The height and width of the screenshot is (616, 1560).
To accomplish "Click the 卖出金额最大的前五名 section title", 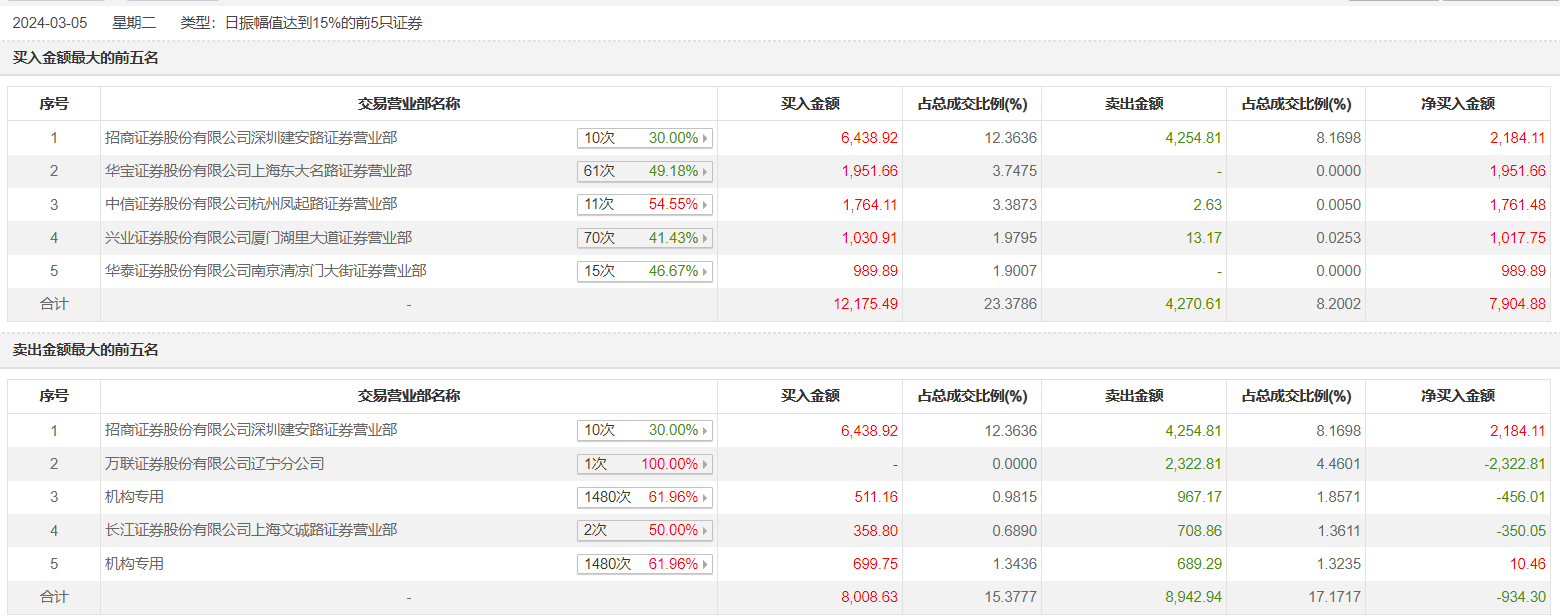I will click(x=85, y=350).
